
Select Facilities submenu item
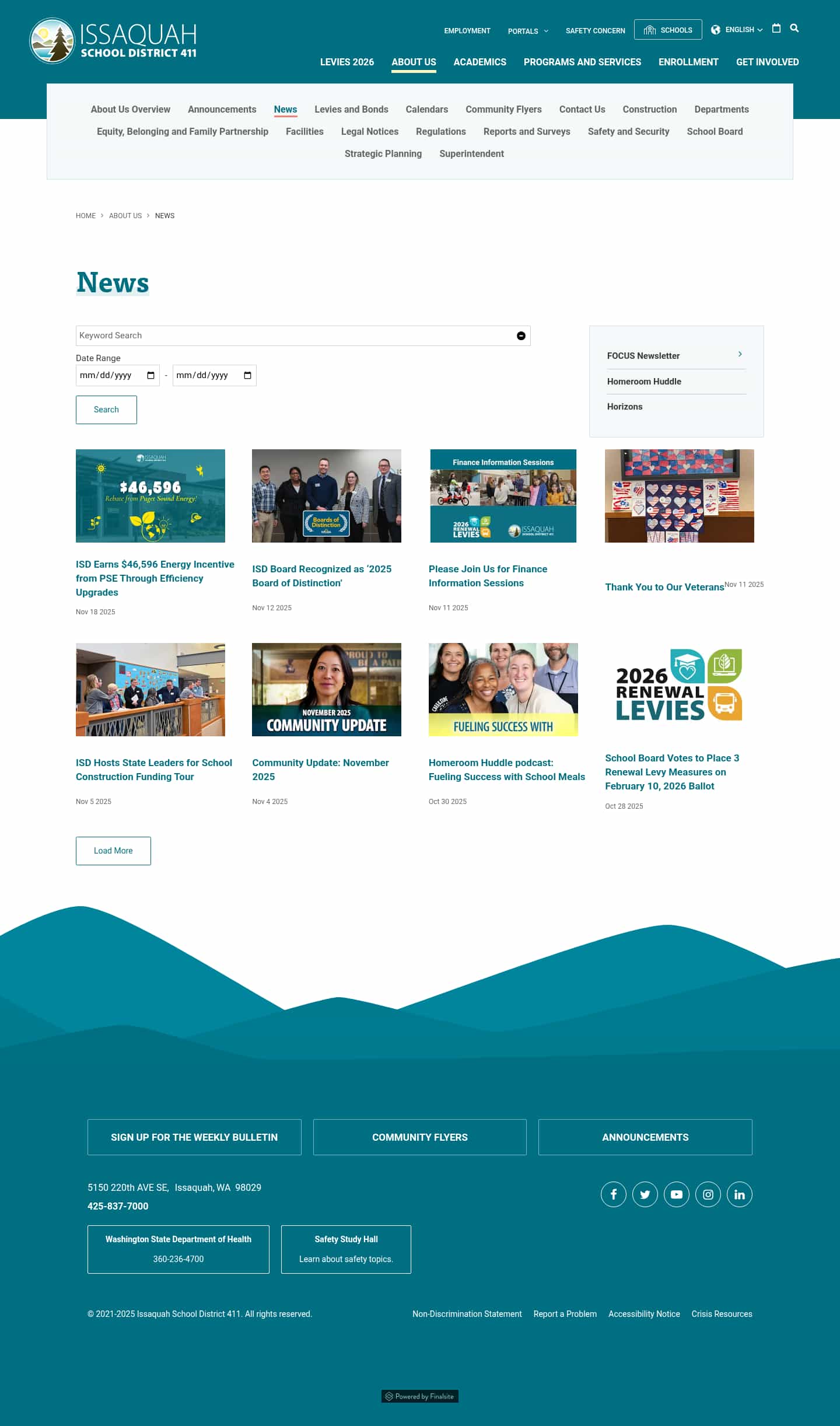pos(304,132)
